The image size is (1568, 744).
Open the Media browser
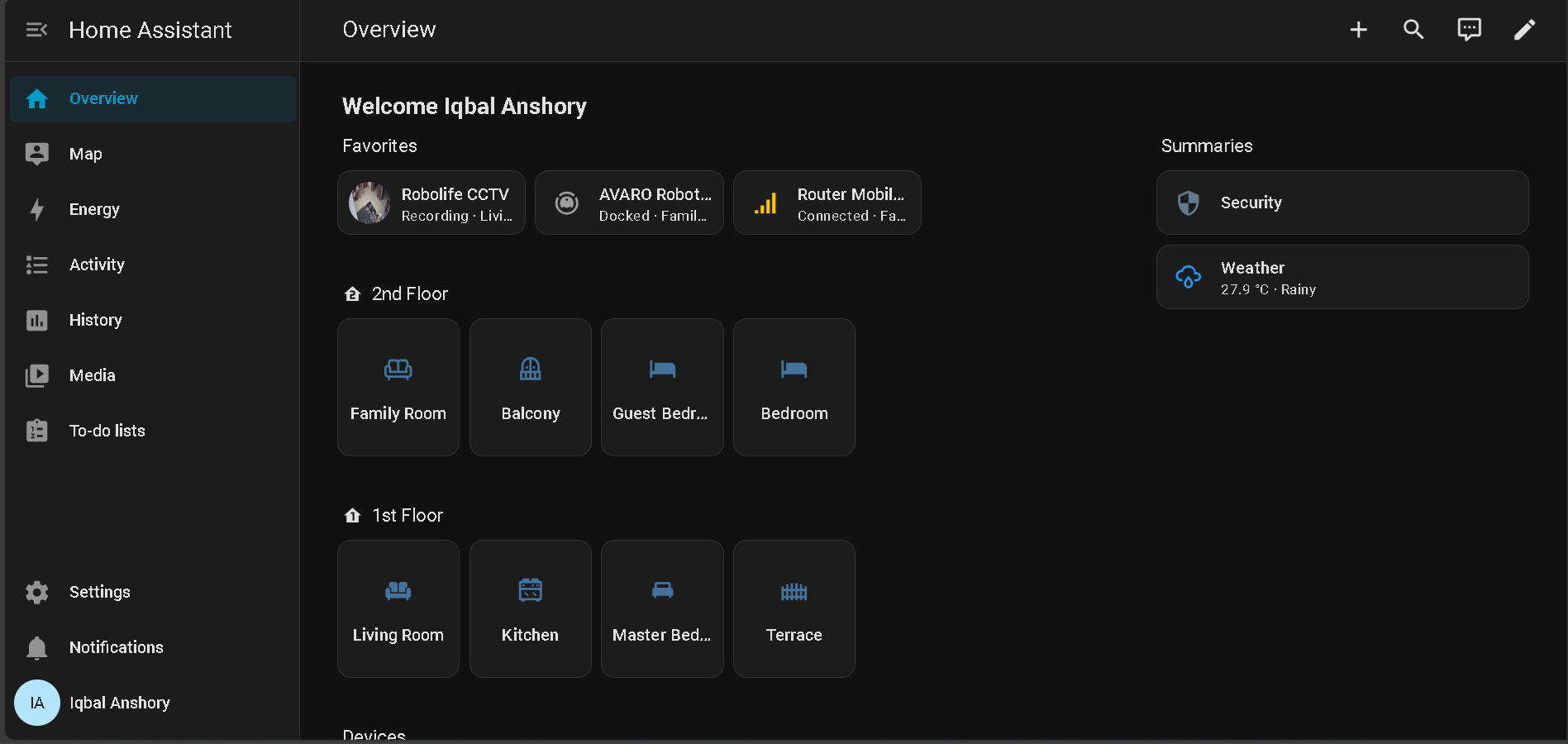coord(92,374)
